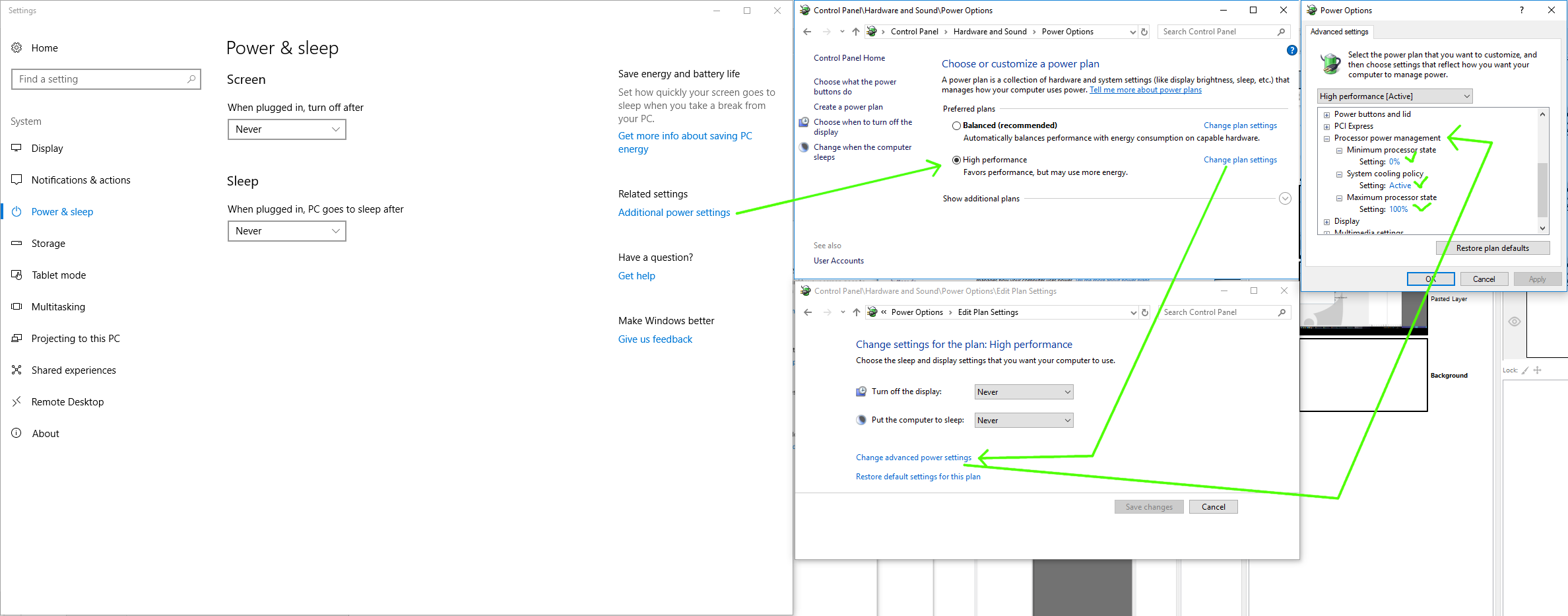The width and height of the screenshot is (1568, 616).
Task: Collapse Processor power management node
Action: tap(1326, 139)
